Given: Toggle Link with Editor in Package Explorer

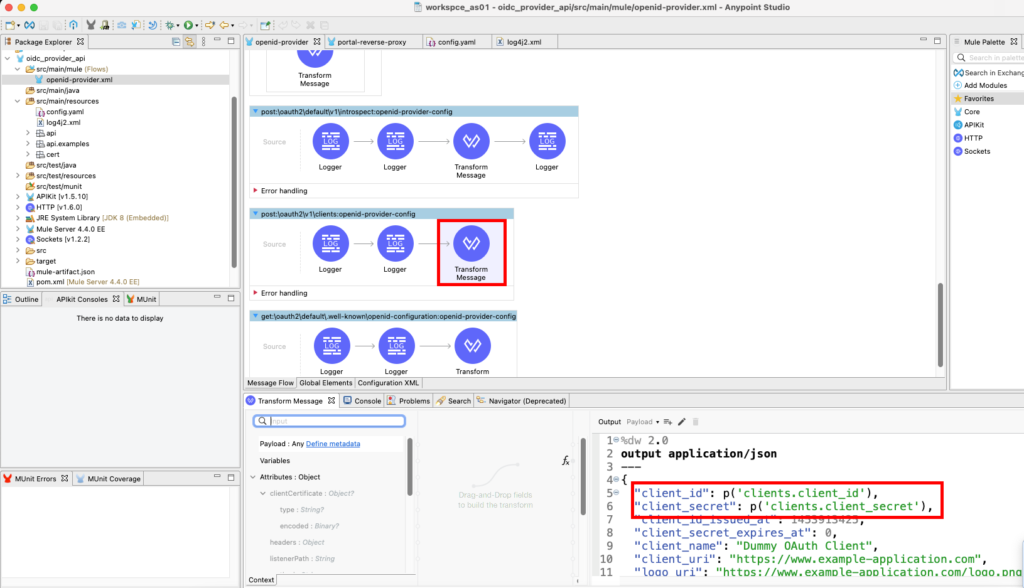Looking at the screenshot, I should [x=189, y=42].
